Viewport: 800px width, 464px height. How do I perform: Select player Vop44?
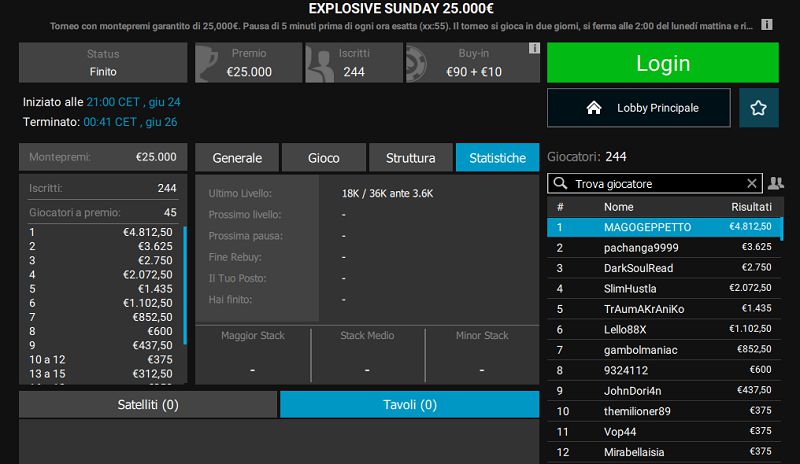663,431
